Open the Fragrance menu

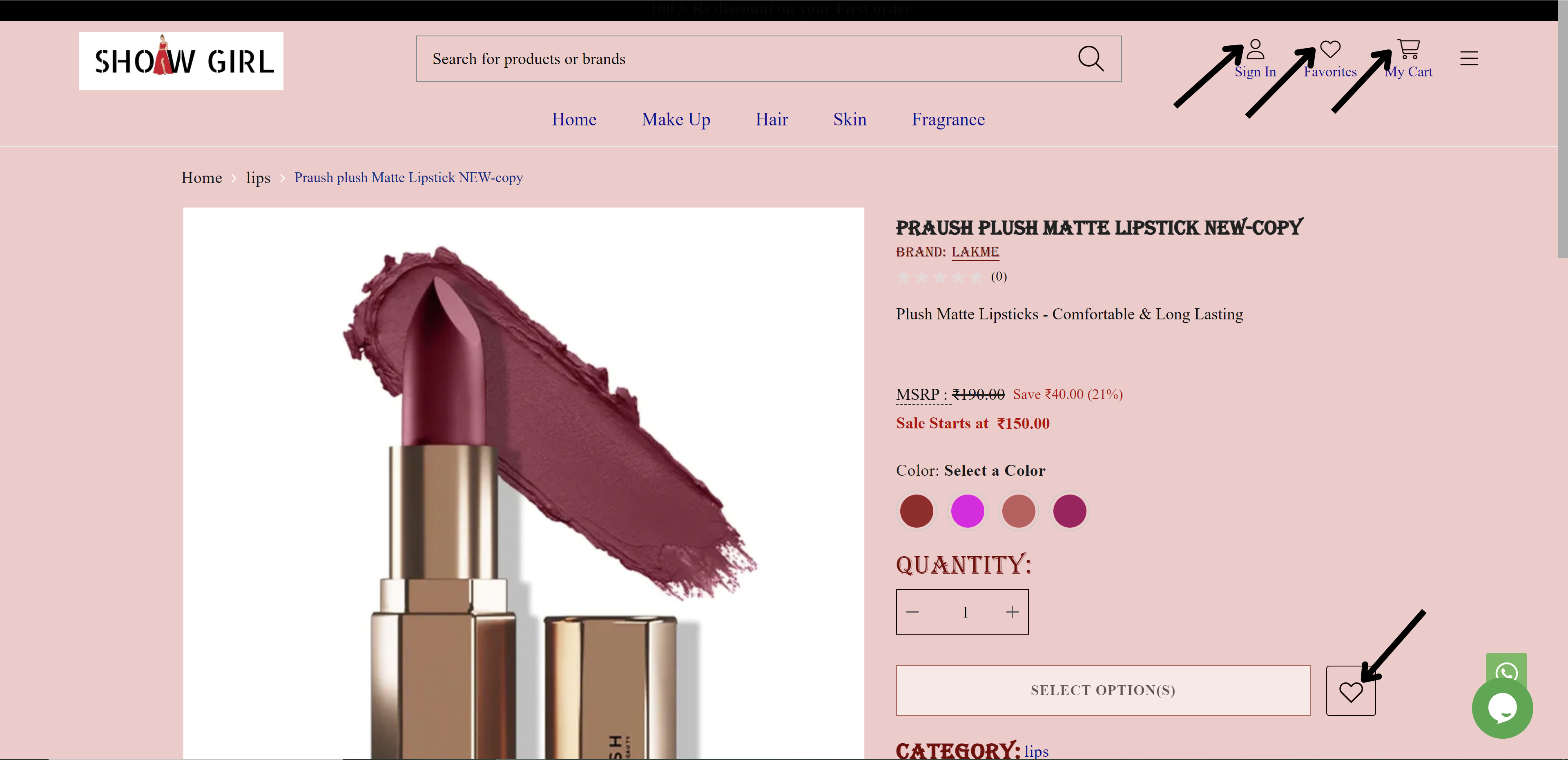[948, 119]
